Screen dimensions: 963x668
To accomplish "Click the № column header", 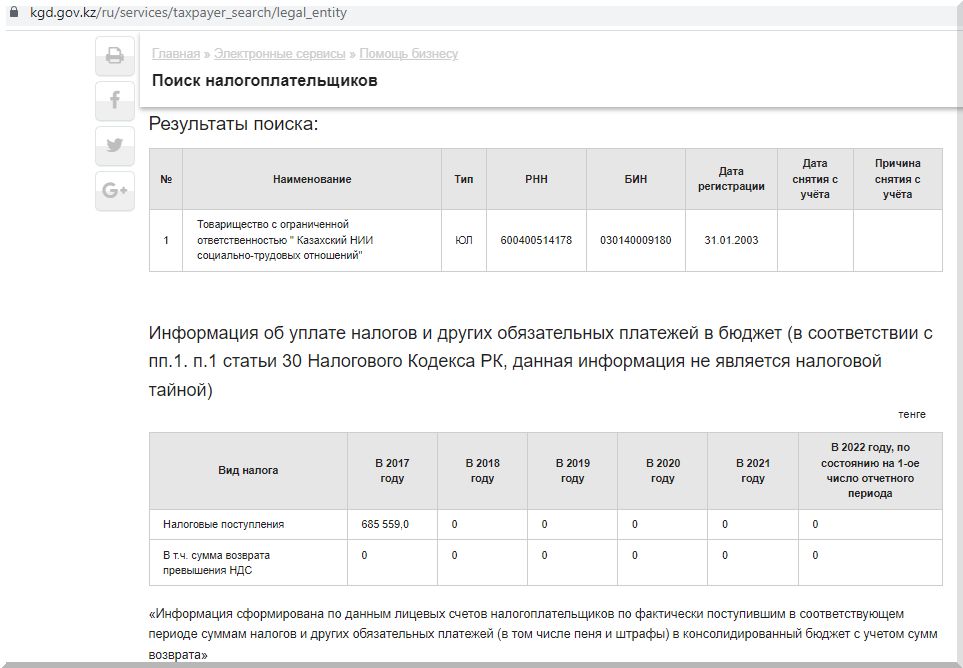I will click(x=166, y=179).
